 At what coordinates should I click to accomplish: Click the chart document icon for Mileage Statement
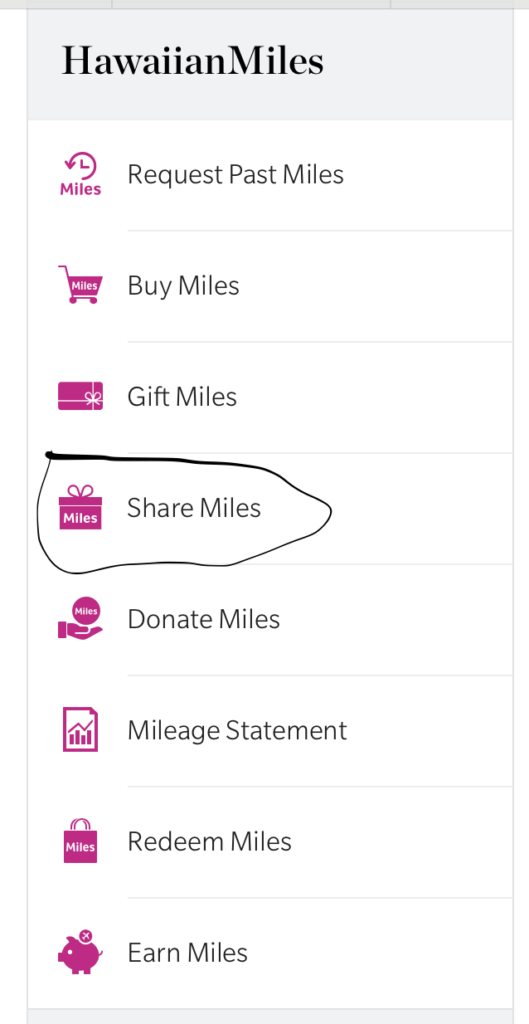pyautogui.click(x=80, y=729)
